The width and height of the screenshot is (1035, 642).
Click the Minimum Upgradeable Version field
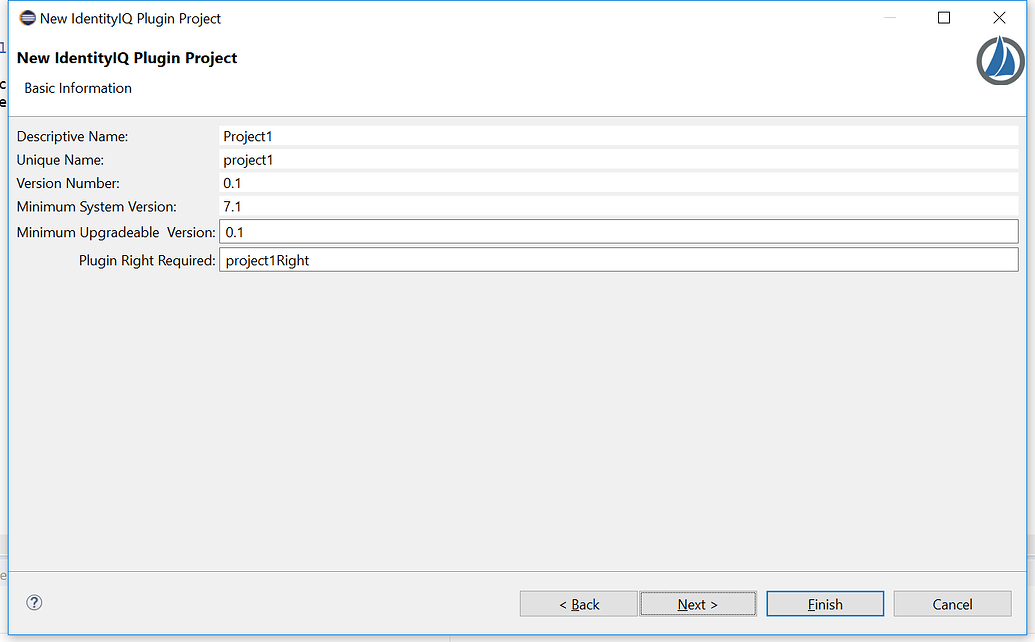coord(600,231)
